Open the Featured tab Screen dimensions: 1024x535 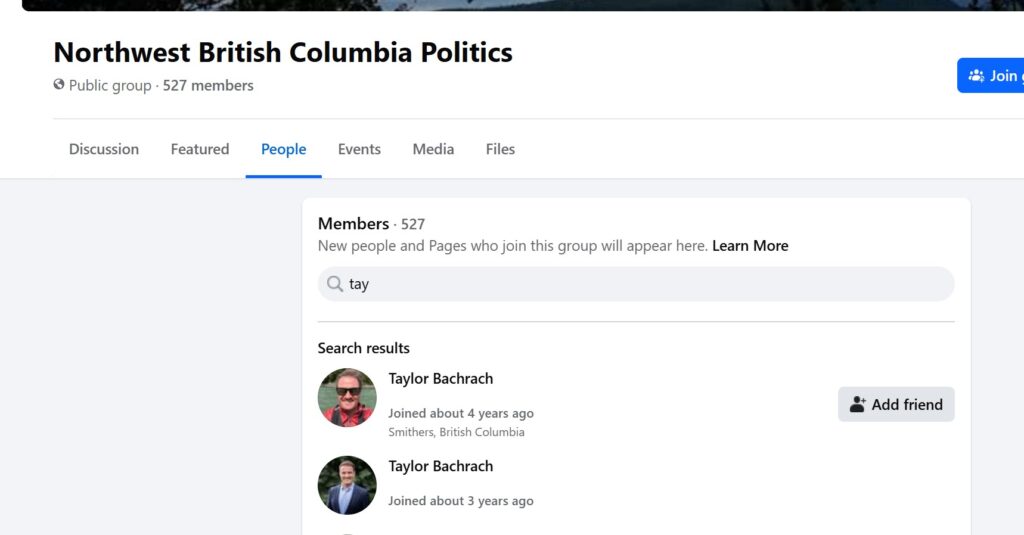click(200, 149)
